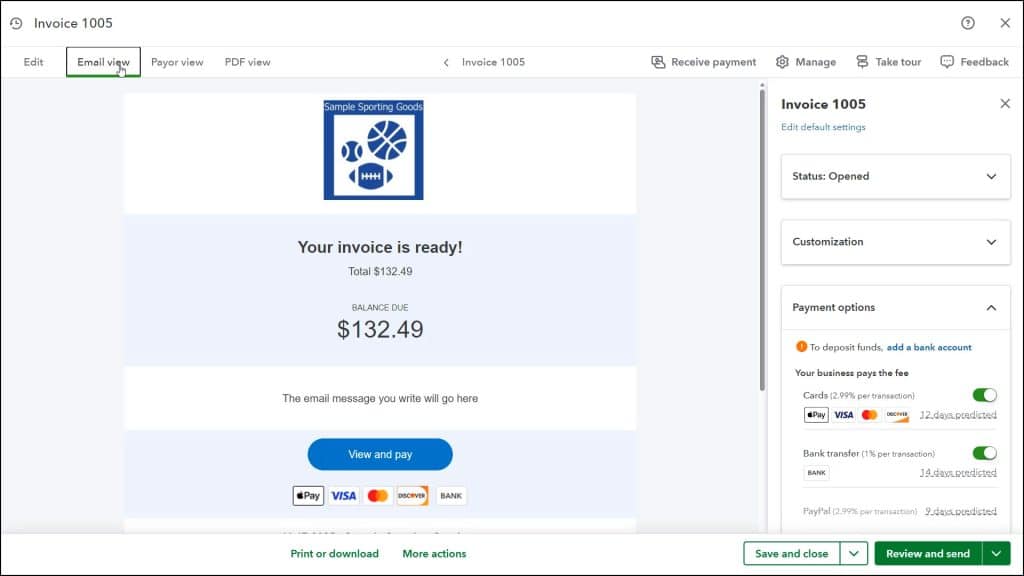The height and width of the screenshot is (576, 1024).
Task: Turn off the Bank transfer toggle
Action: click(x=984, y=453)
